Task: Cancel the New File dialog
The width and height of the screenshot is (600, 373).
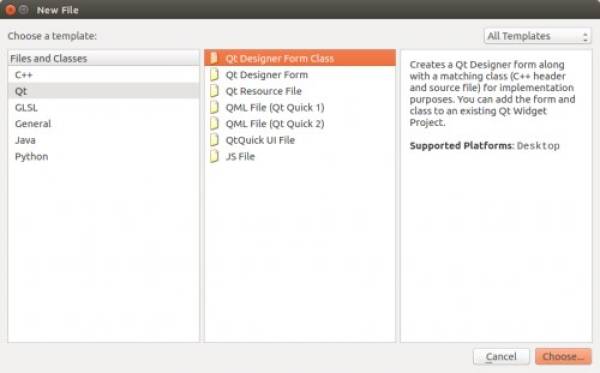Action: click(501, 357)
